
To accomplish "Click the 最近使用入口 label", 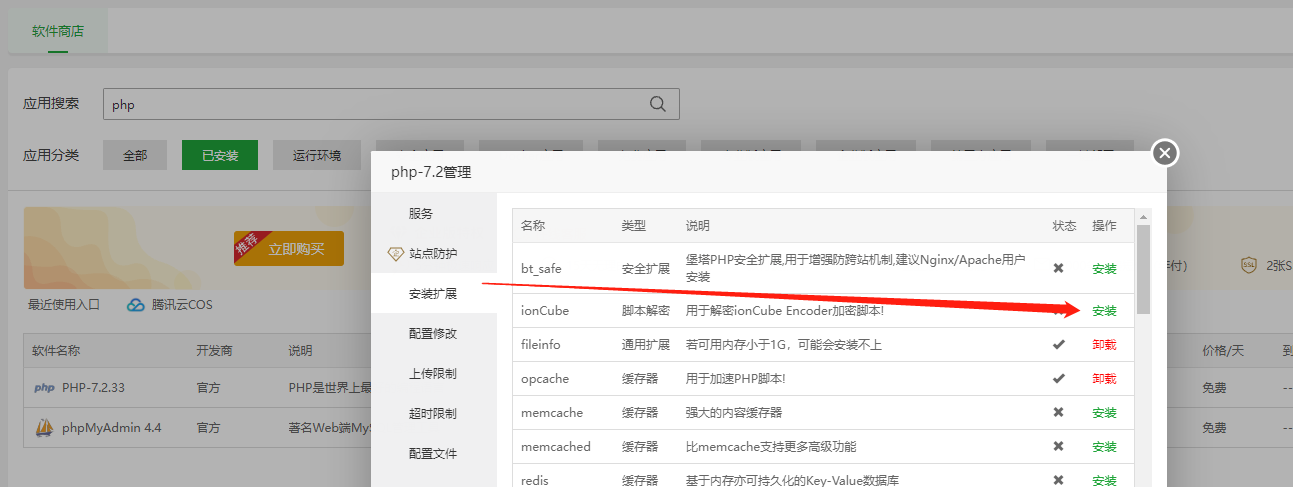I will click(x=64, y=305).
